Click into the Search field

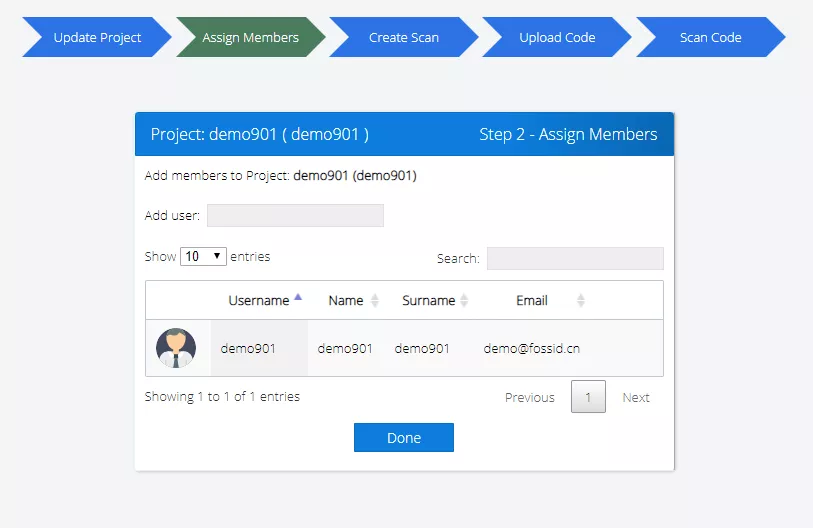(x=575, y=258)
